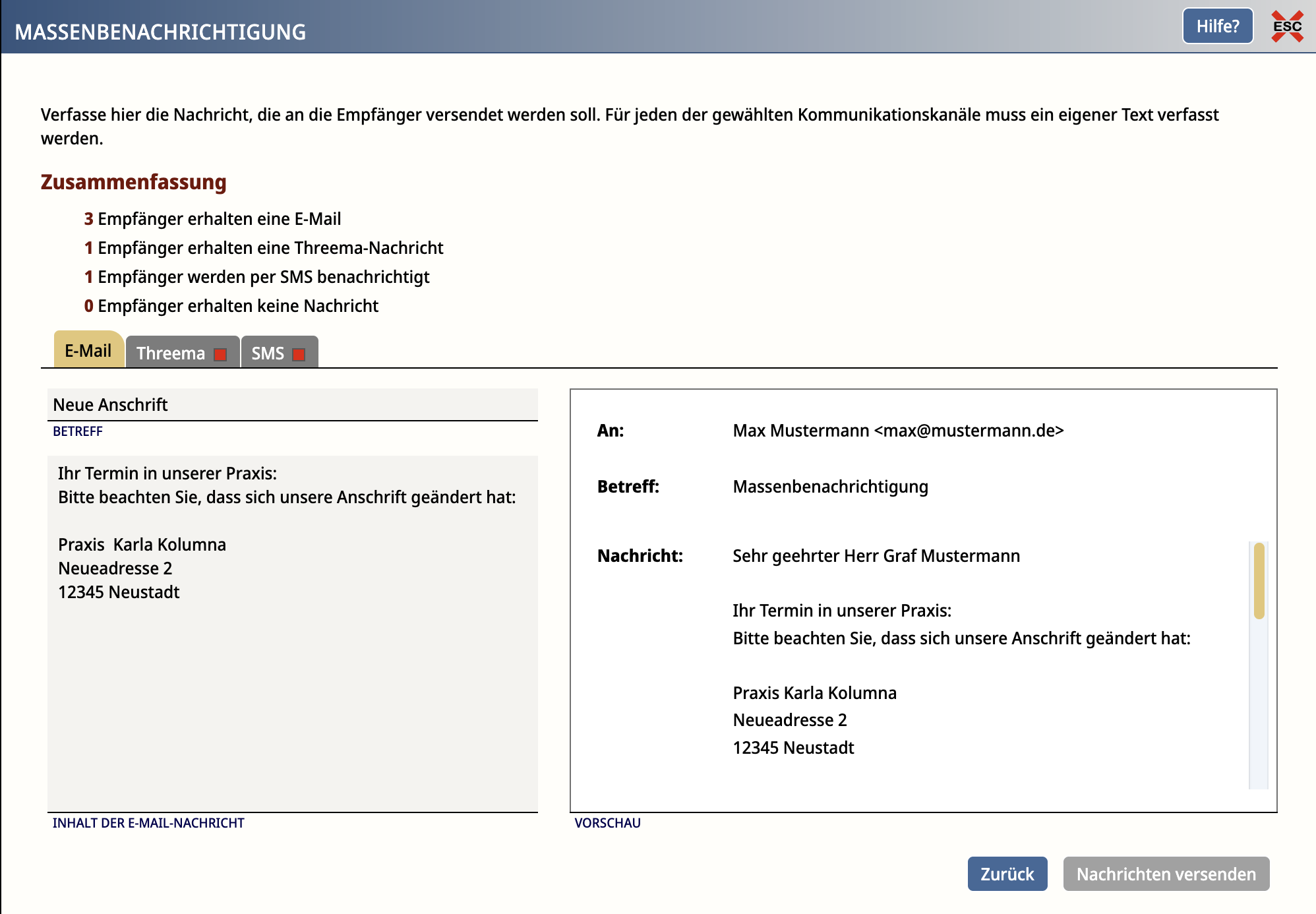Switch to the Threema tab

pos(171,353)
